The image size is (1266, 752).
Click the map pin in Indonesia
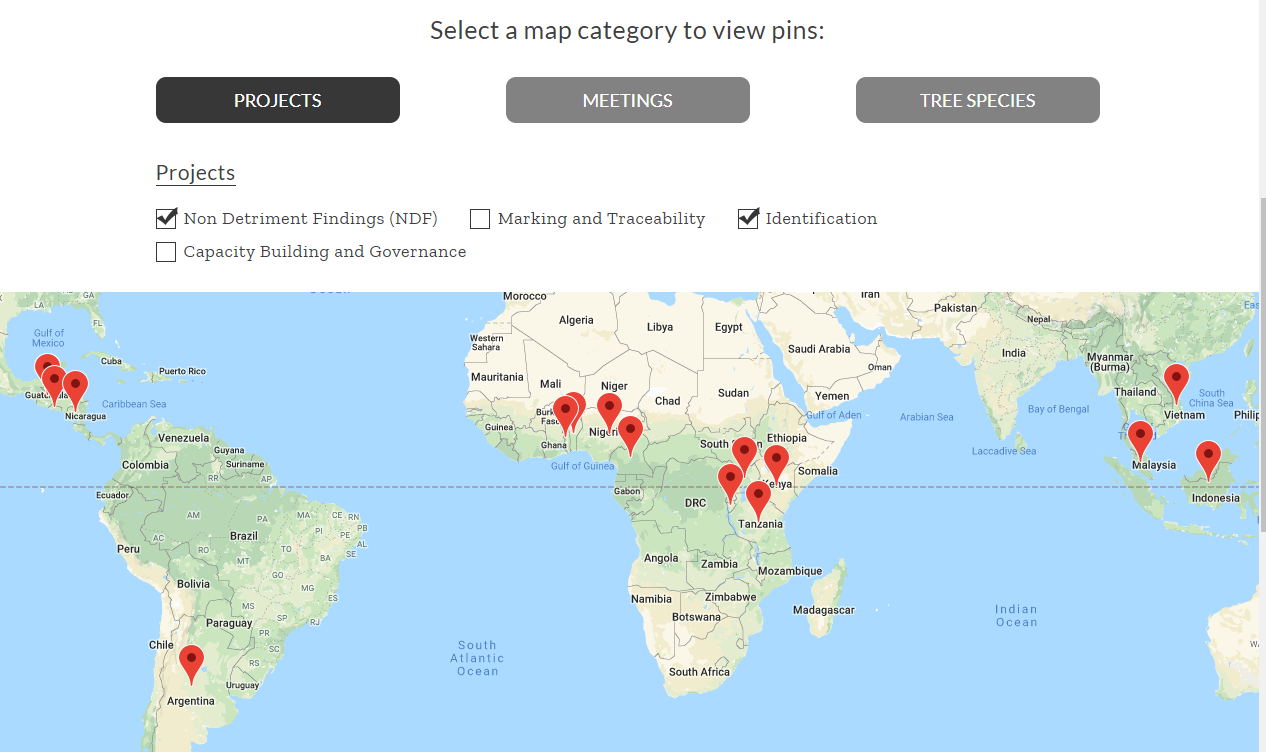pos(1208,458)
